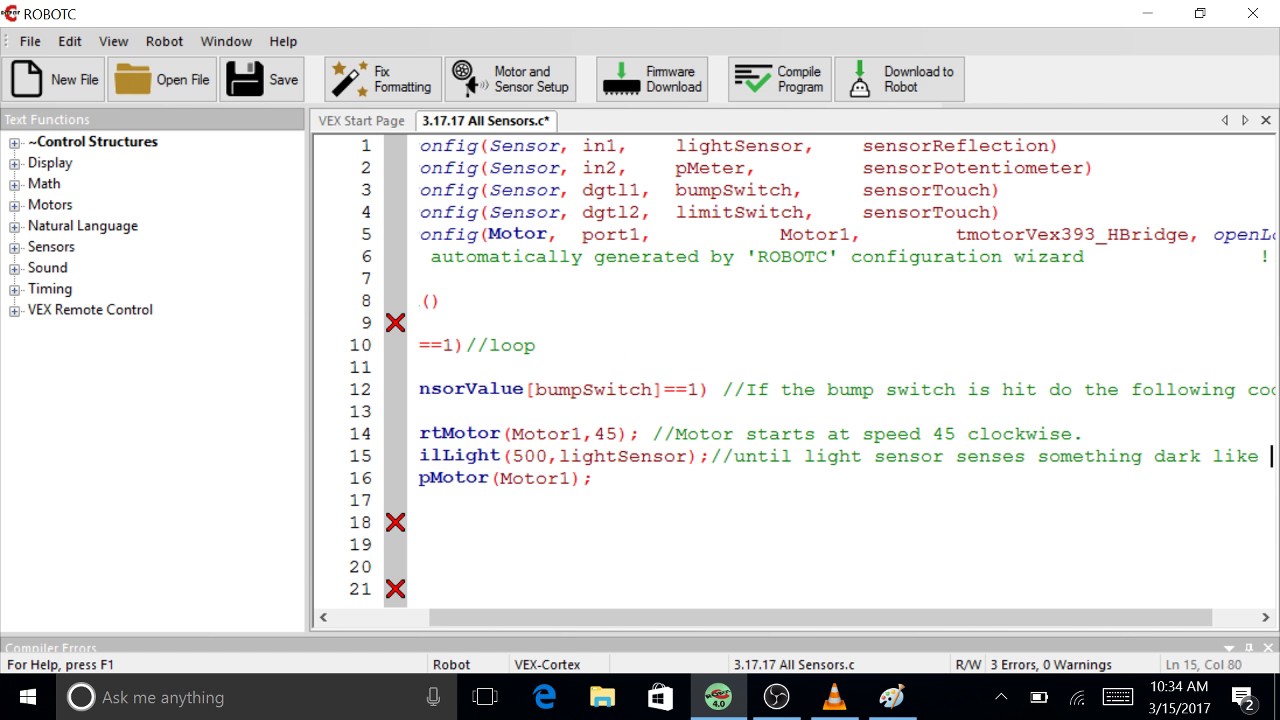Open the Edit menu
The image size is (1280, 720).
(70, 41)
